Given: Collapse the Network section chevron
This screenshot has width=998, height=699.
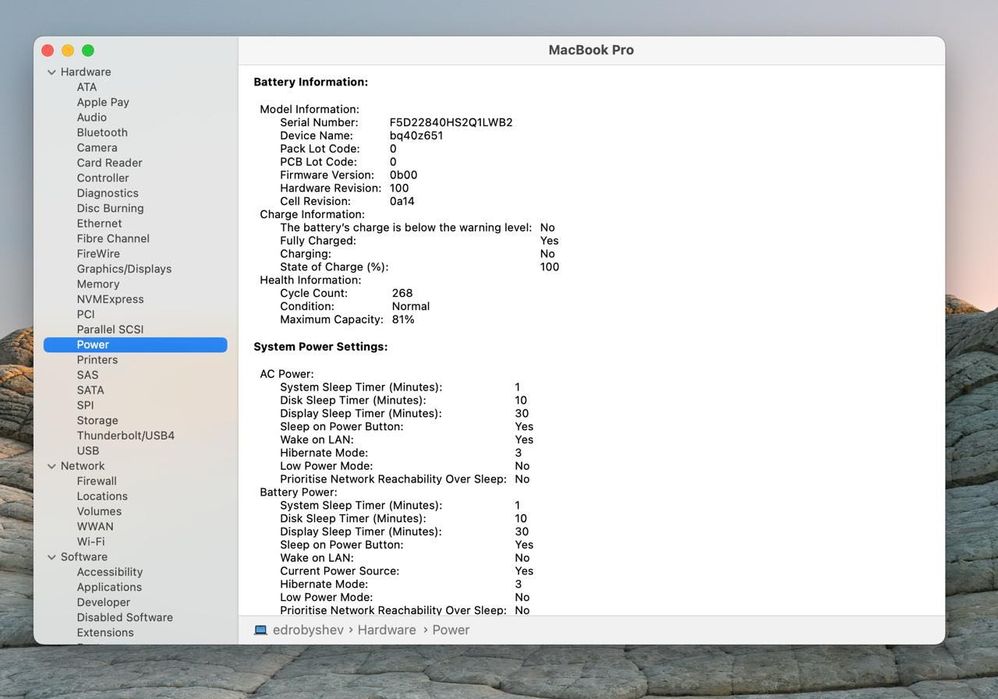Looking at the screenshot, I should [52, 467].
